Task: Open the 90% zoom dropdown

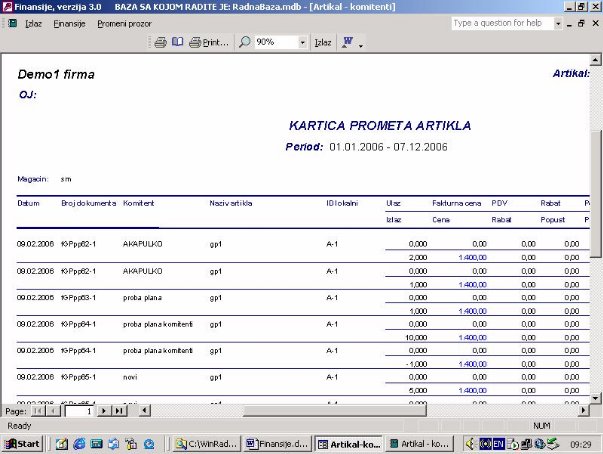Action: point(302,43)
